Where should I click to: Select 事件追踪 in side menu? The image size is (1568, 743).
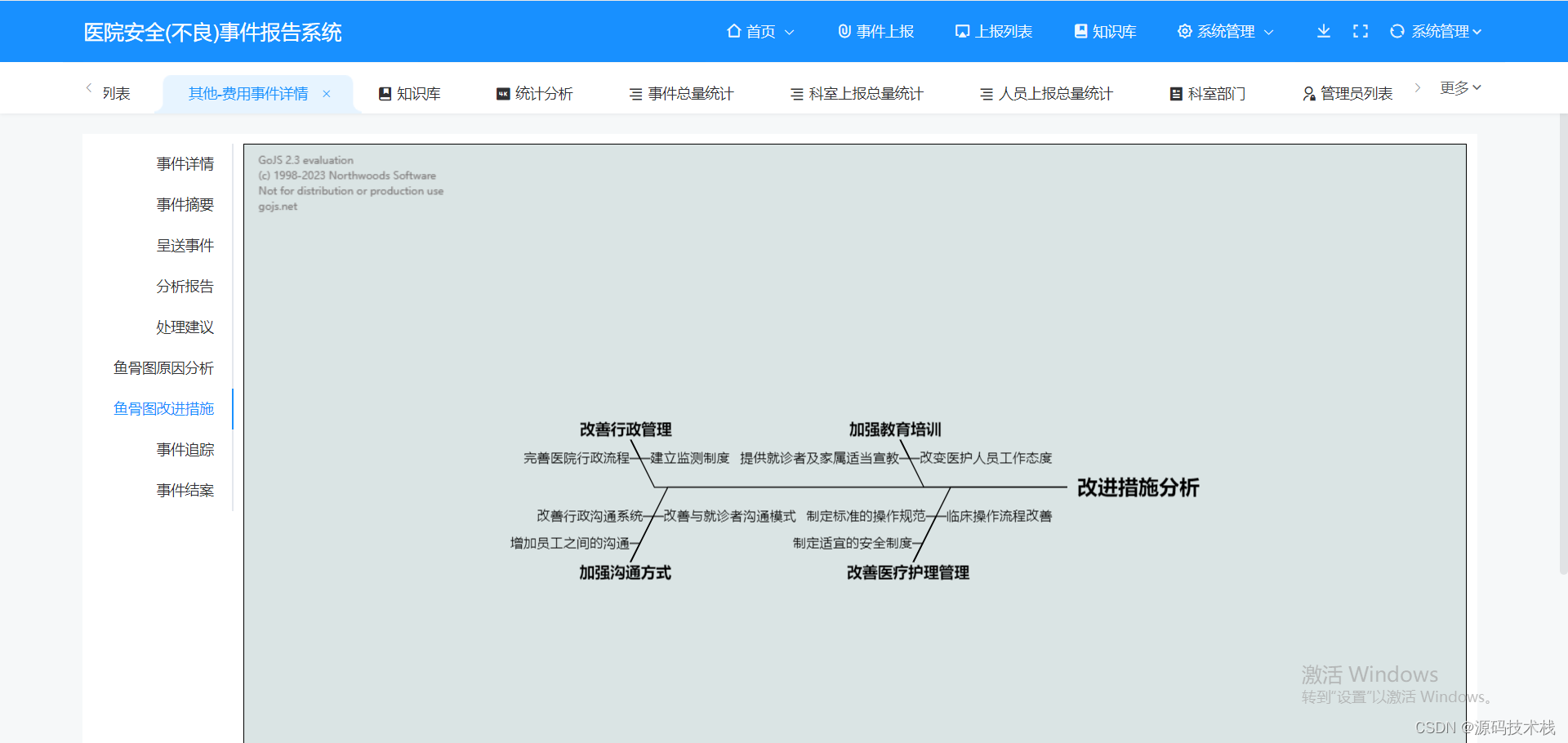(185, 450)
